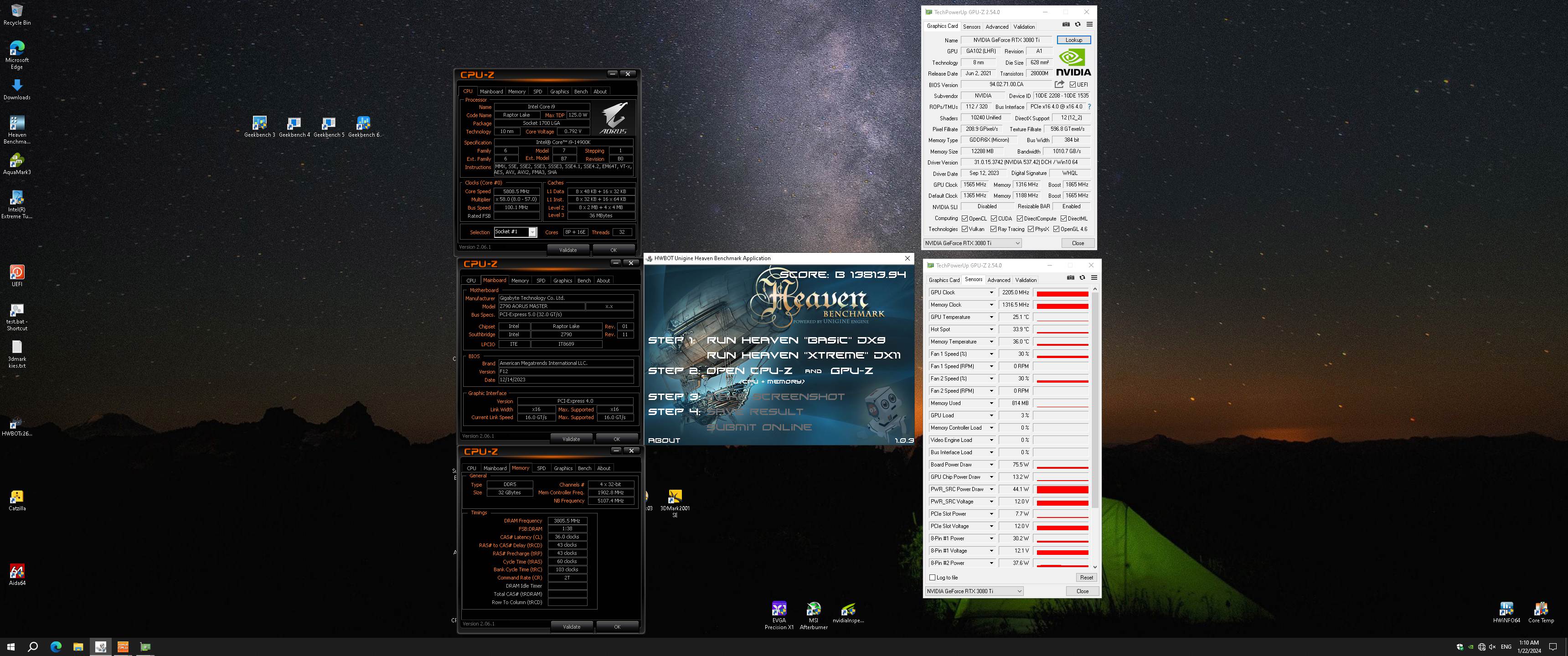Viewport: 1568px width, 656px height.
Task: Launch MSI Afterburner desktop icon
Action: pos(814,615)
